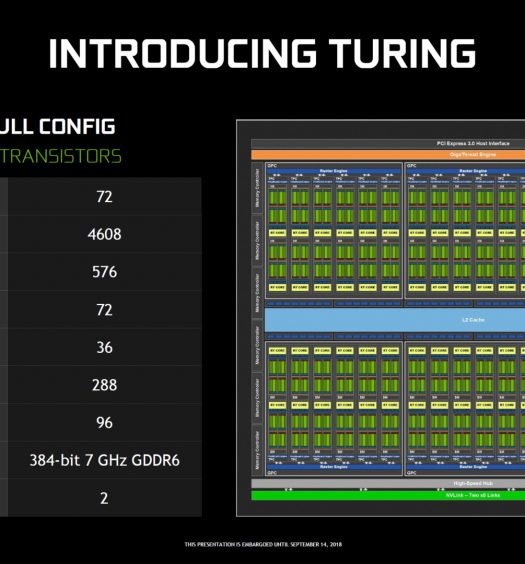Click the gray High-Speed Hub bar

coord(388,483)
